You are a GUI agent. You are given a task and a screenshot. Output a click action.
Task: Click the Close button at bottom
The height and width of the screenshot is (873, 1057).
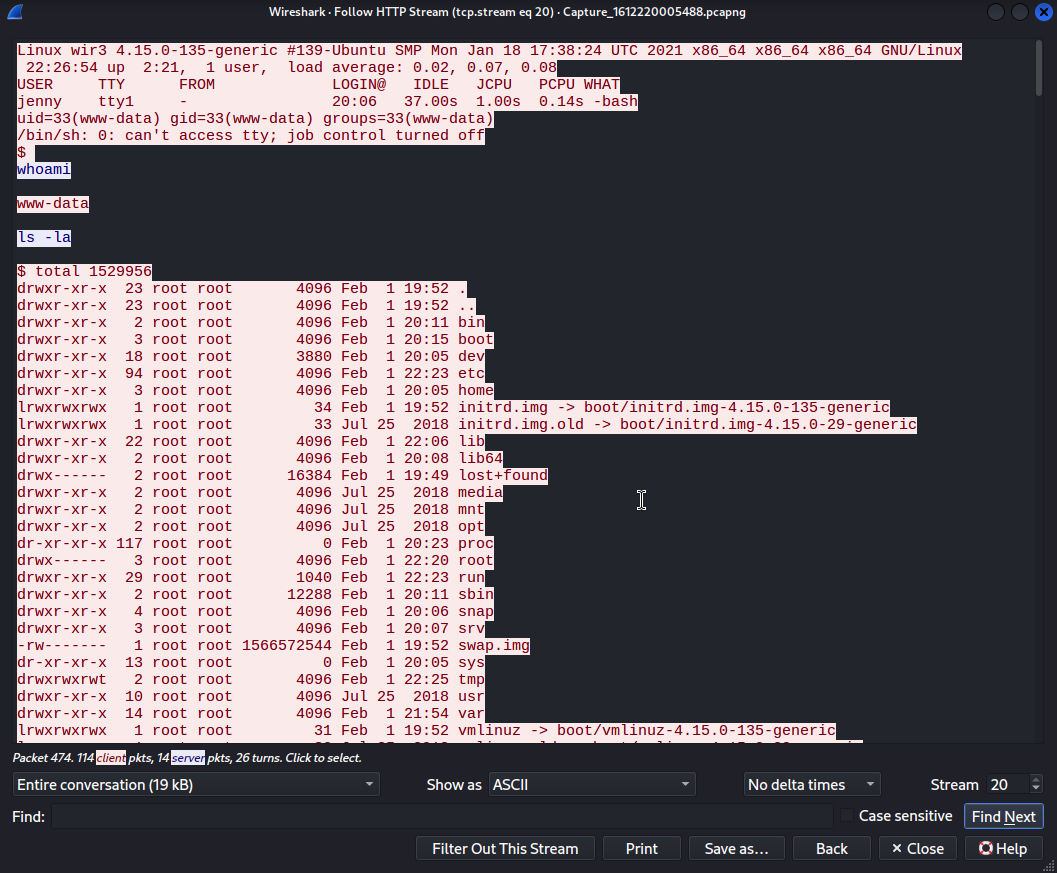coord(917,849)
